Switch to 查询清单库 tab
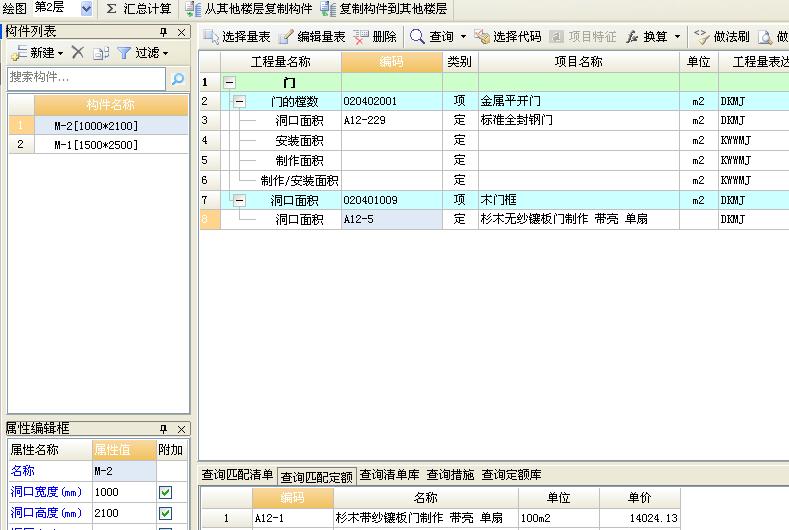Screen dimensions: 789x530 389,475
